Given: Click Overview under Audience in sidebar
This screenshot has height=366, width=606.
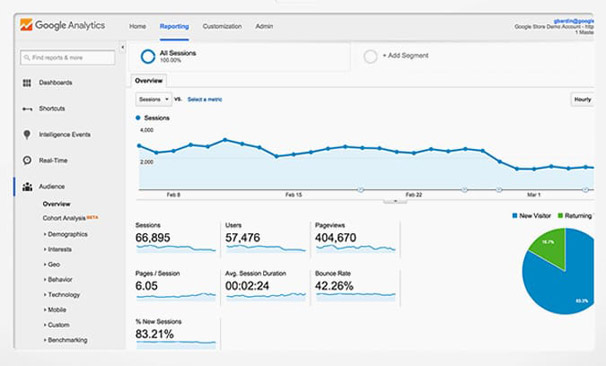Looking at the screenshot, I should (56, 204).
